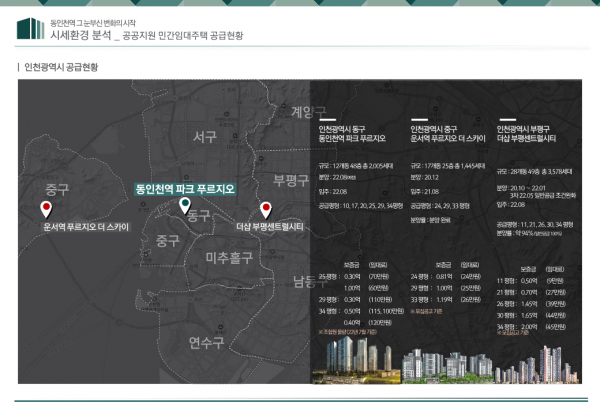Click the red pin above 더샵 부평센트럴시티
Viewport: 600px width, 415px height.
coord(266,209)
